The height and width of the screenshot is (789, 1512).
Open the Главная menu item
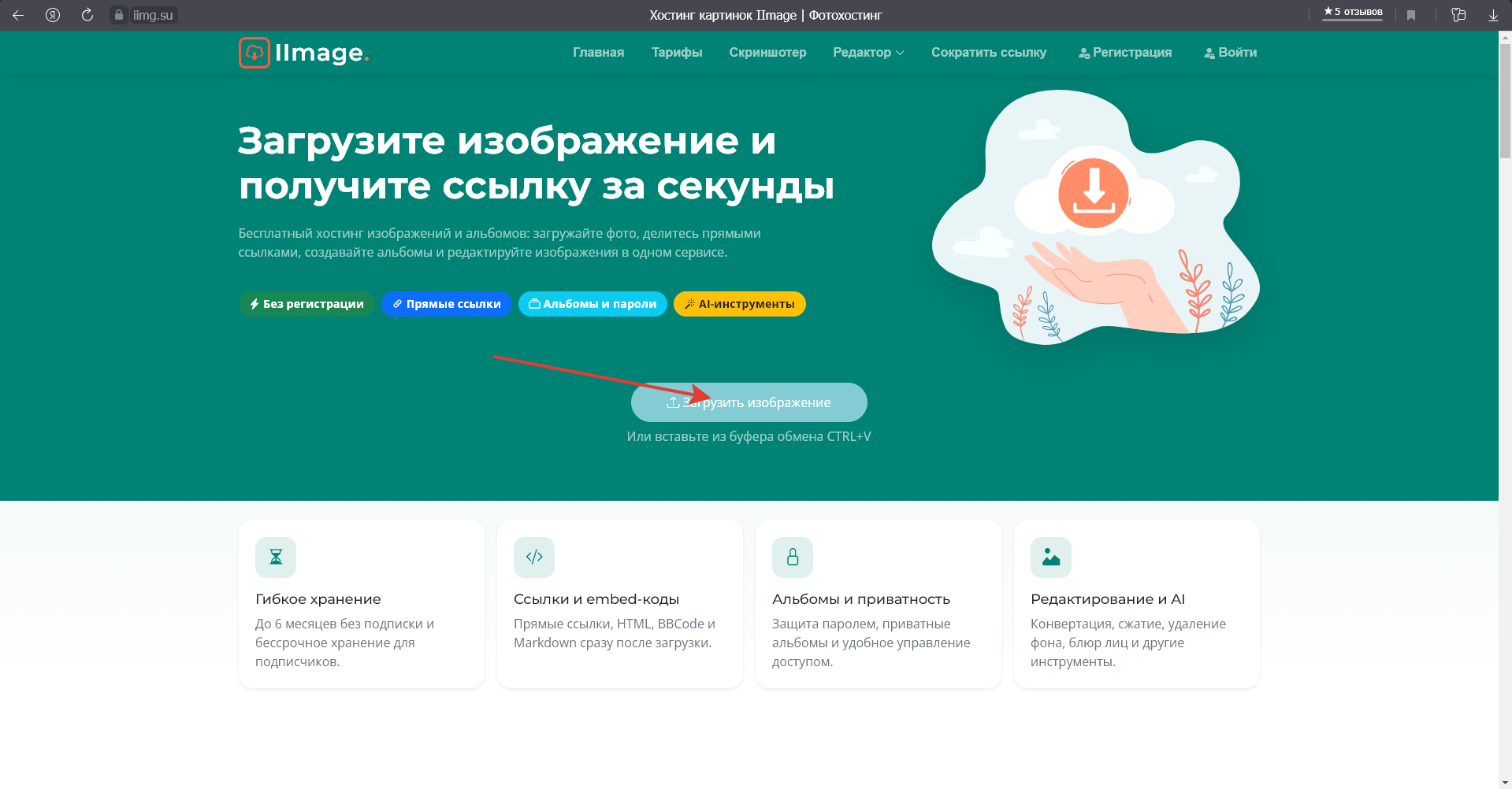(598, 53)
